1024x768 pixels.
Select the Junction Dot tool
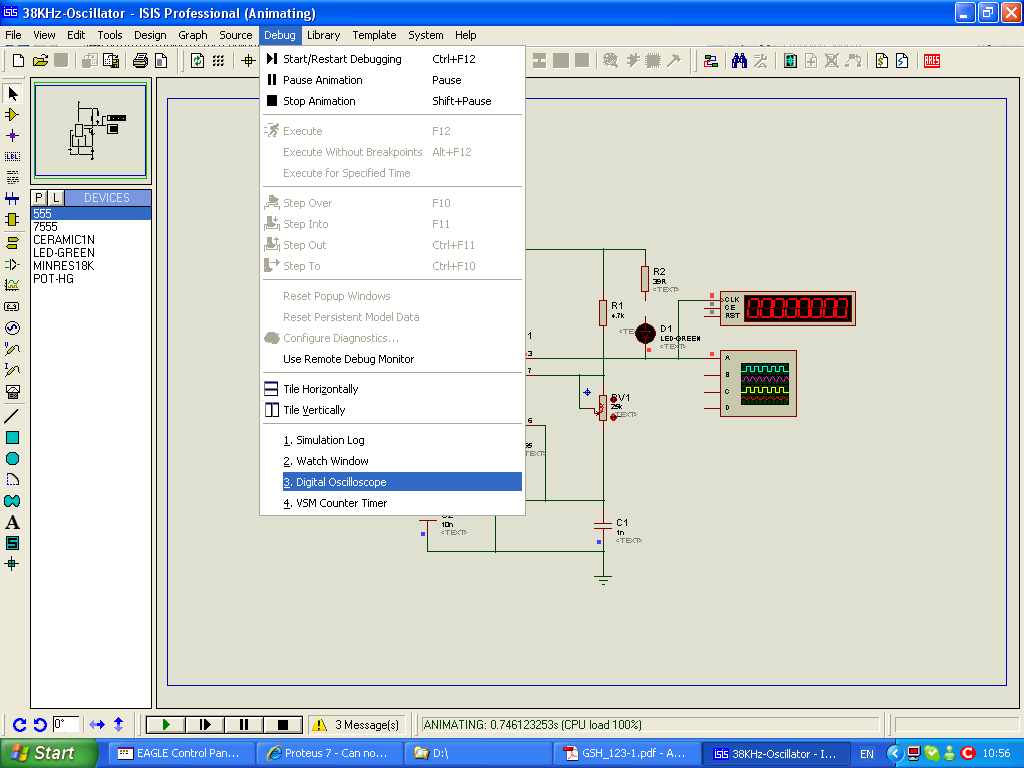12,136
